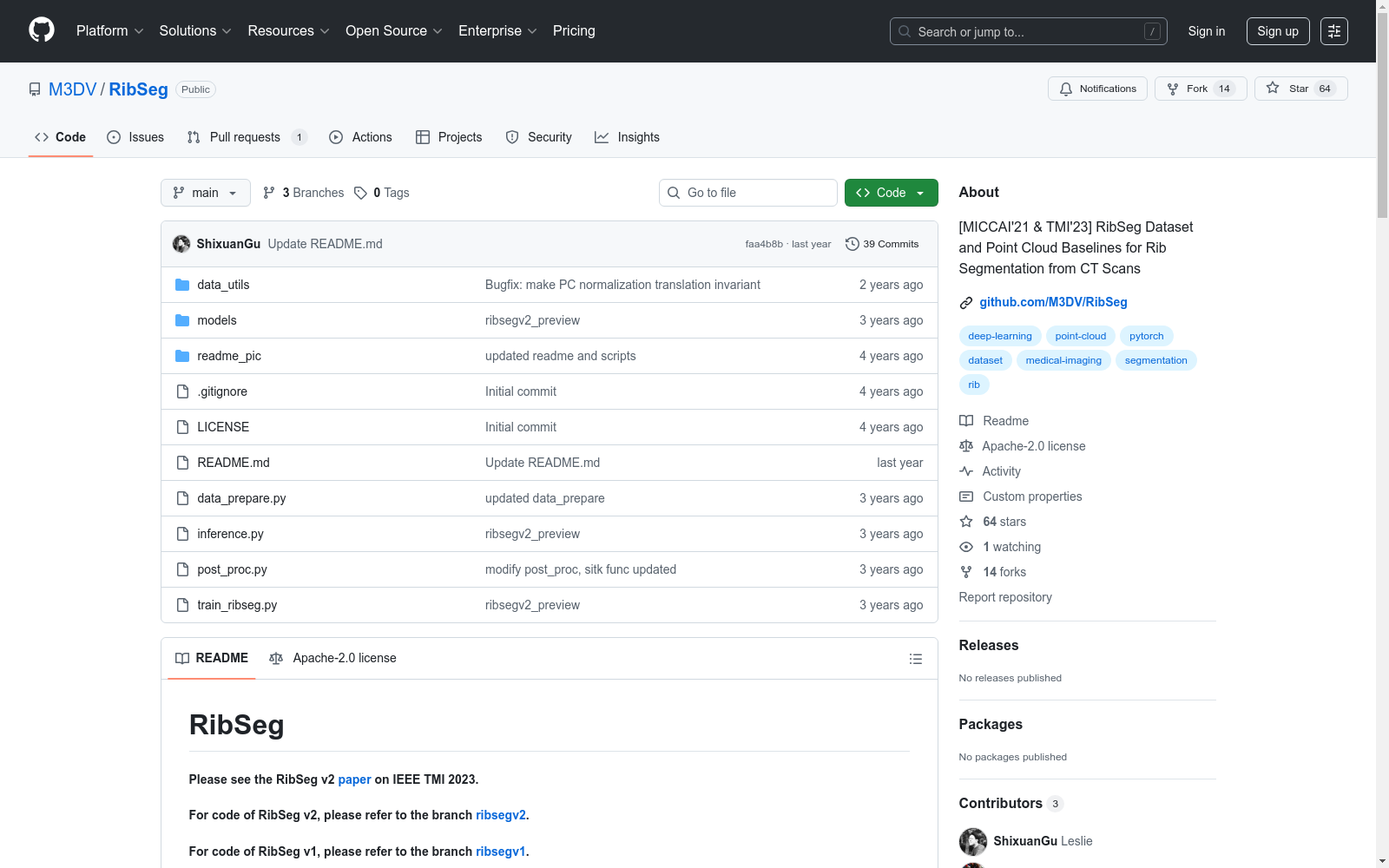The height and width of the screenshot is (868, 1389).
Task: Click the 14 forks link
Action: click(1004, 572)
